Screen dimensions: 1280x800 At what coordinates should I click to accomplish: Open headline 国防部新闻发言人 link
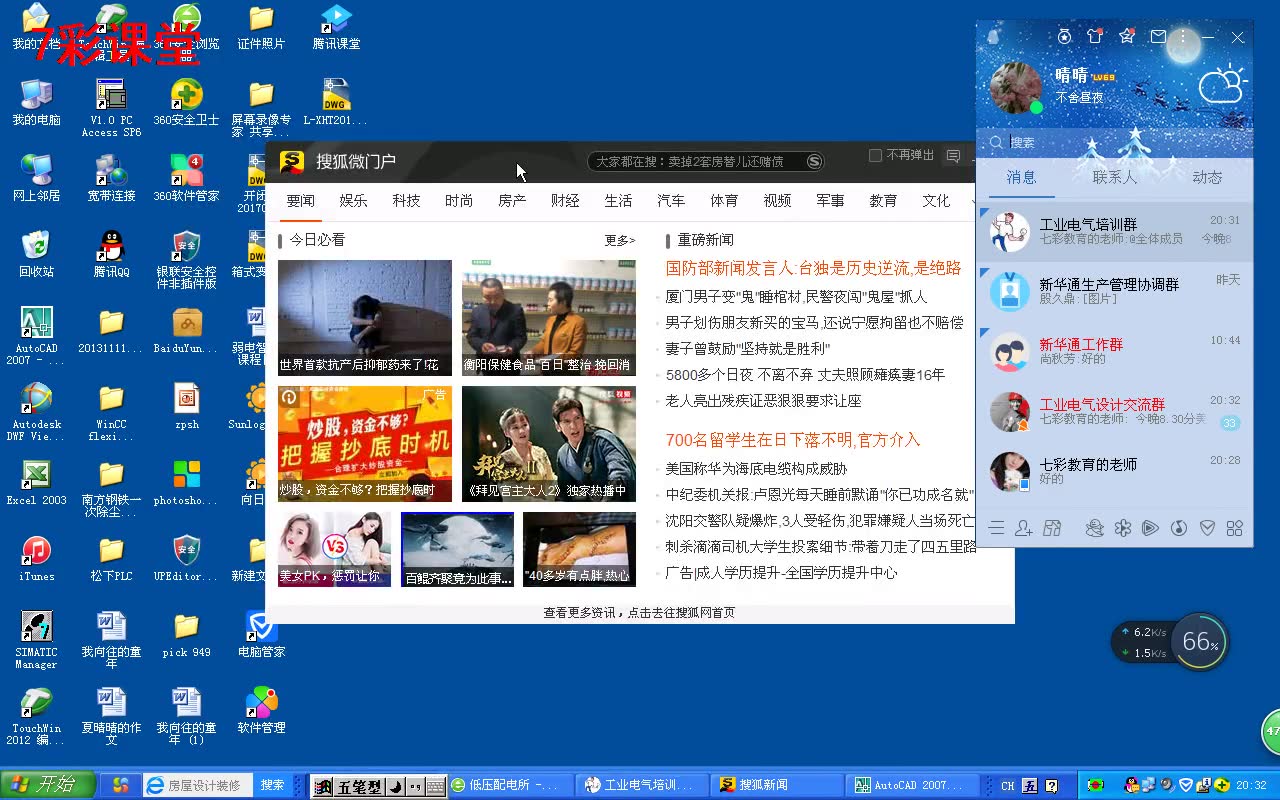coord(813,268)
